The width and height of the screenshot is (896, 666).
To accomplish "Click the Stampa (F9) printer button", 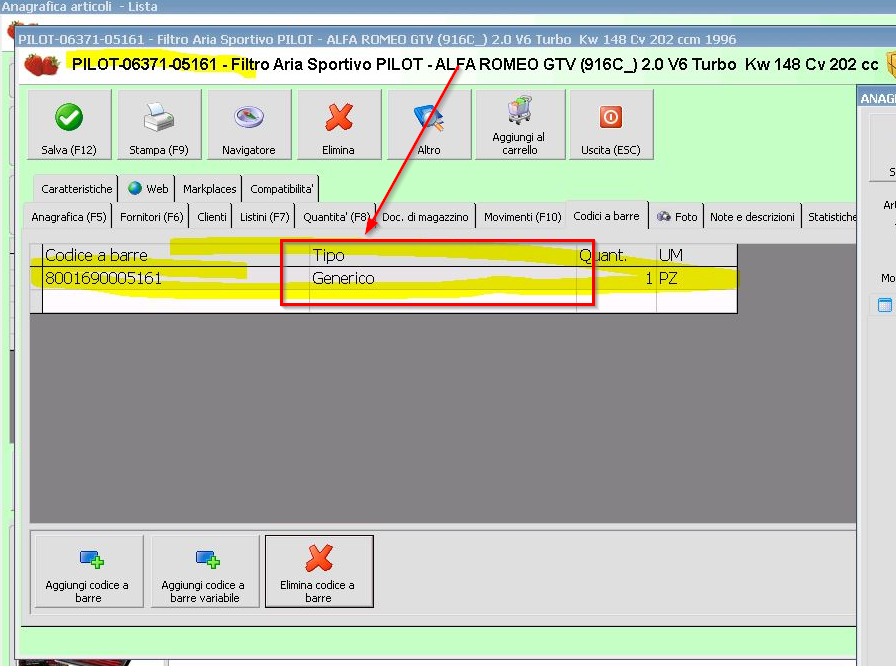I will pyautogui.click(x=159, y=125).
